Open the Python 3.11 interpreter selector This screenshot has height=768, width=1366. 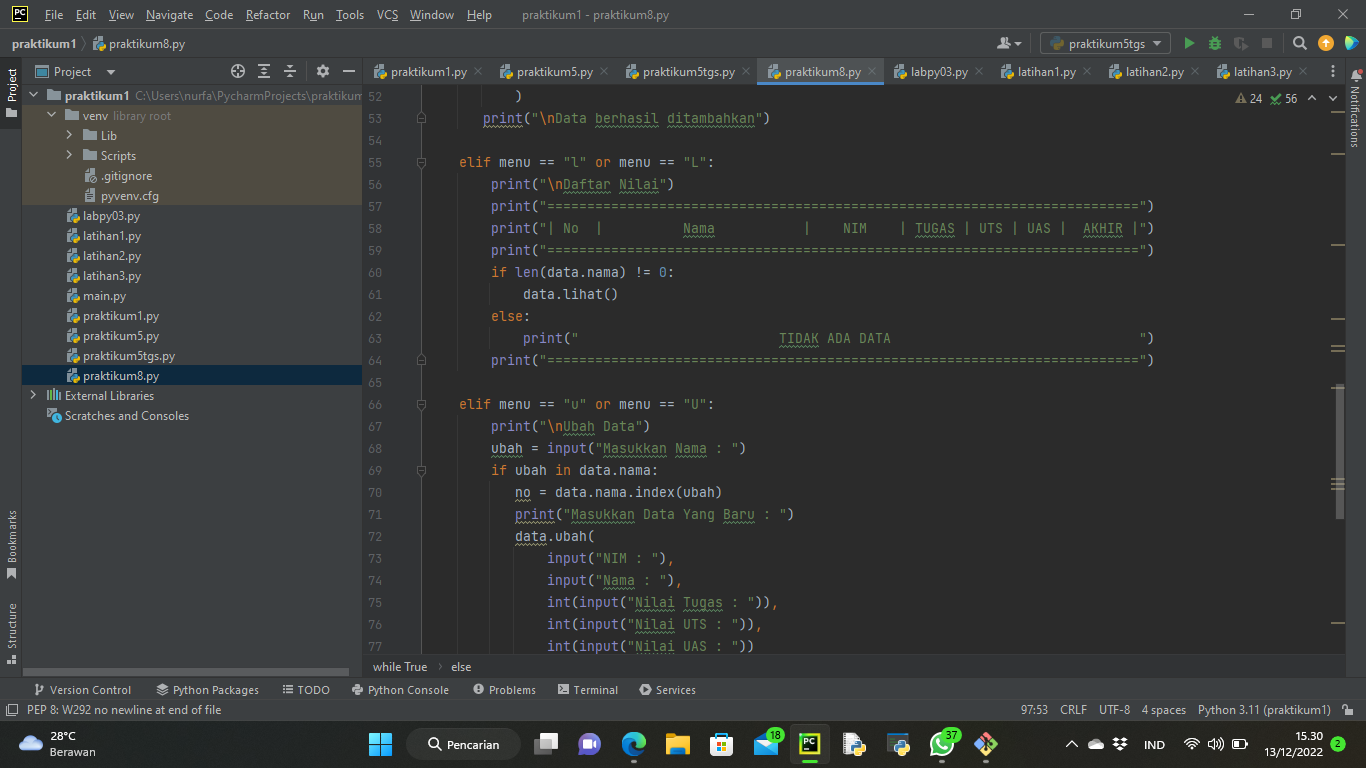(x=1264, y=709)
